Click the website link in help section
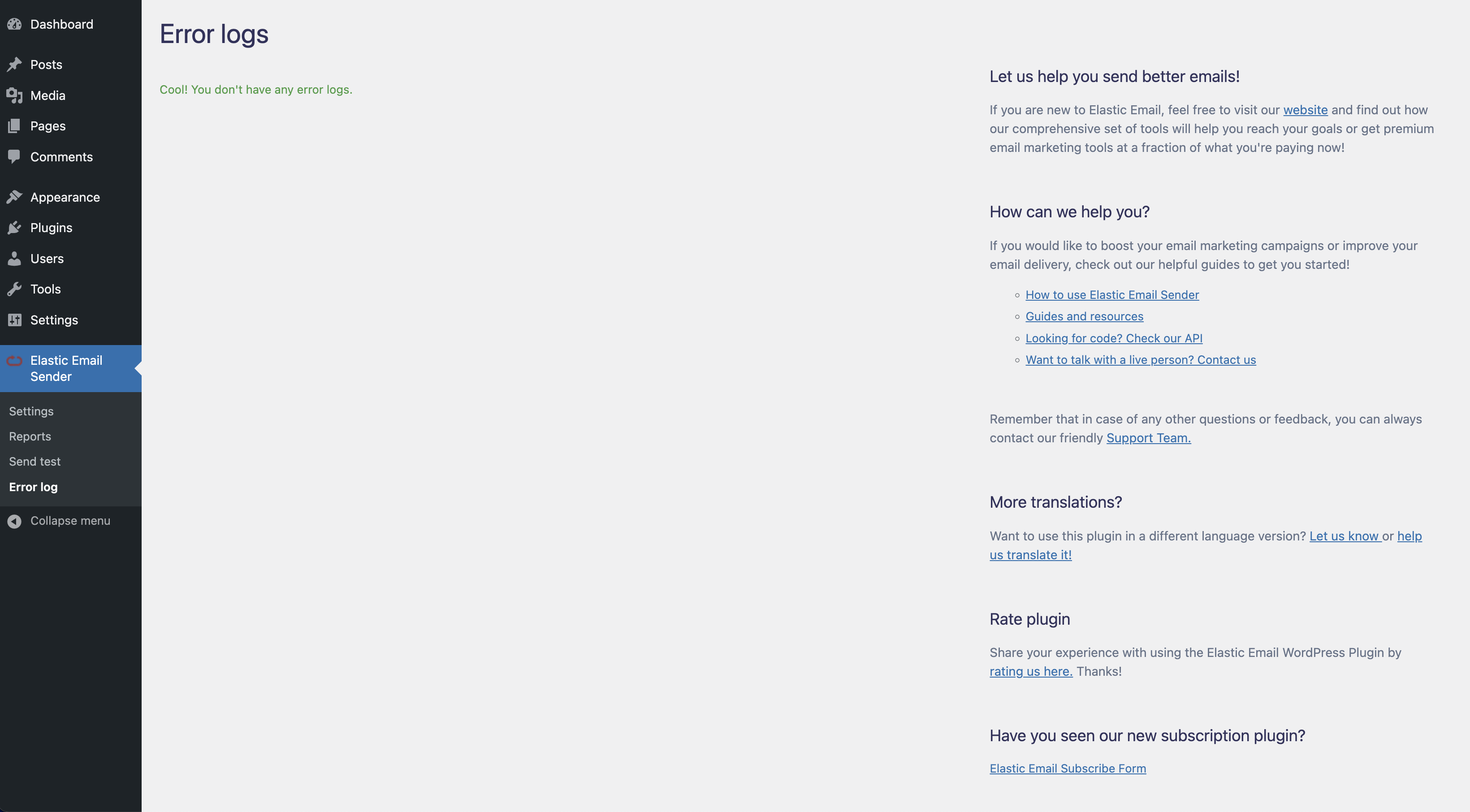The image size is (1470, 812). pyautogui.click(x=1305, y=110)
